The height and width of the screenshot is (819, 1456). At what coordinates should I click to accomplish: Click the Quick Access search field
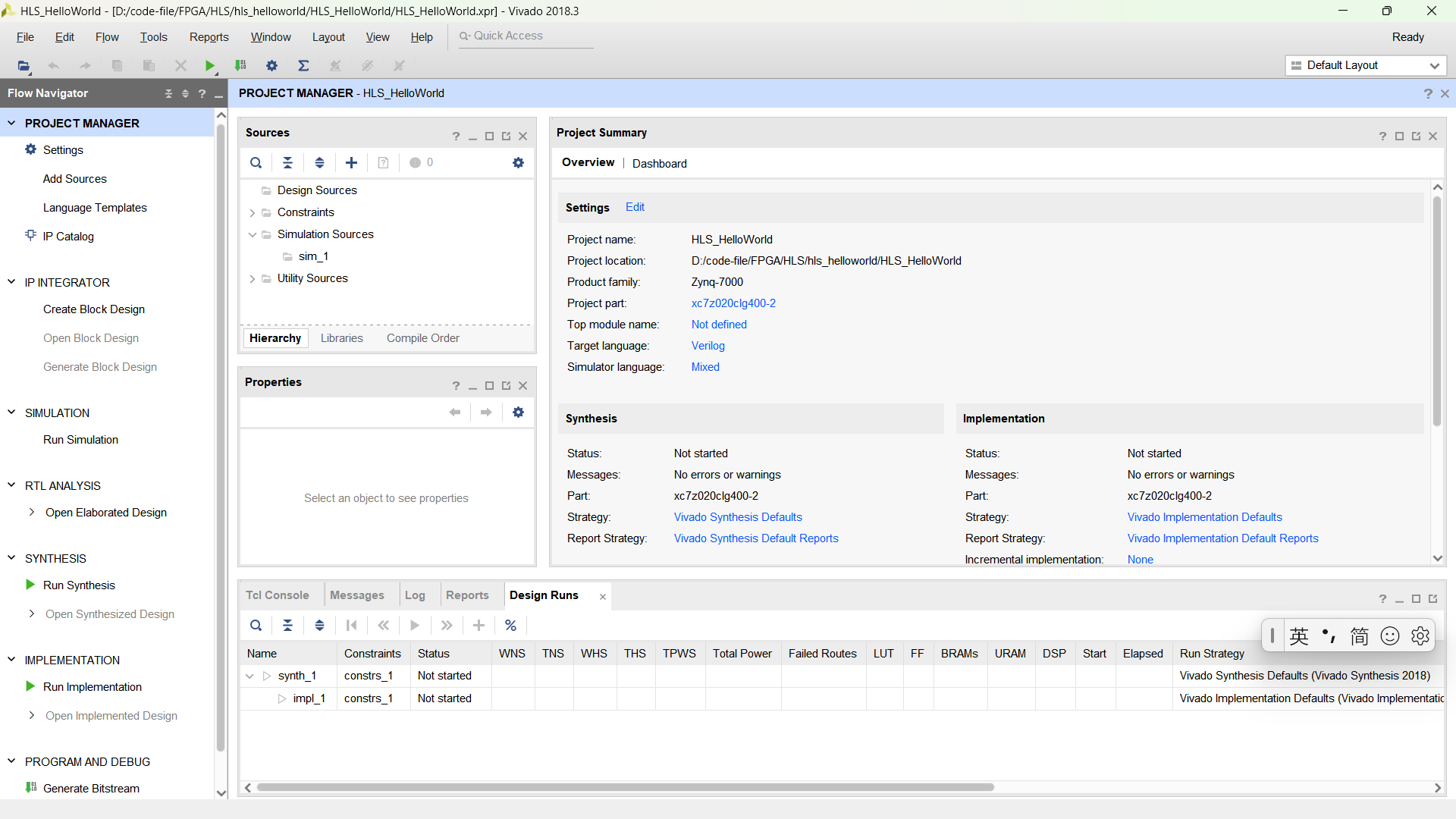click(x=526, y=36)
